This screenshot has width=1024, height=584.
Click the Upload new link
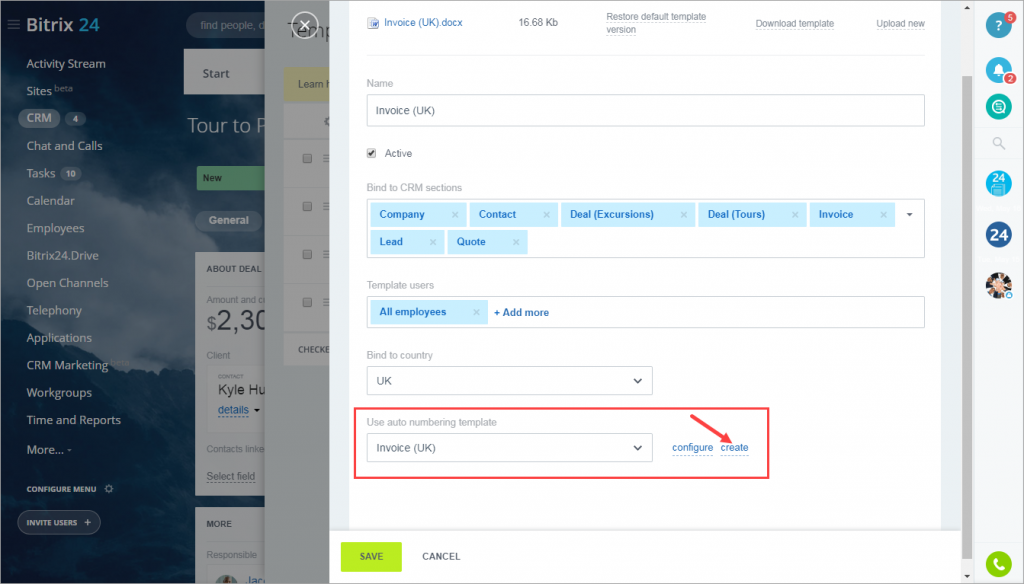[x=901, y=24]
